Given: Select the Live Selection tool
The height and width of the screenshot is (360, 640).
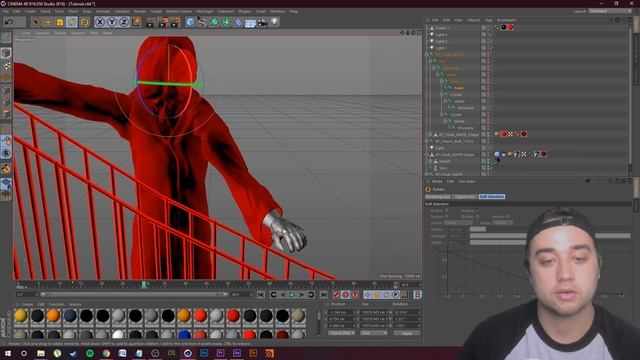Looking at the screenshot, I should pos(36,22).
